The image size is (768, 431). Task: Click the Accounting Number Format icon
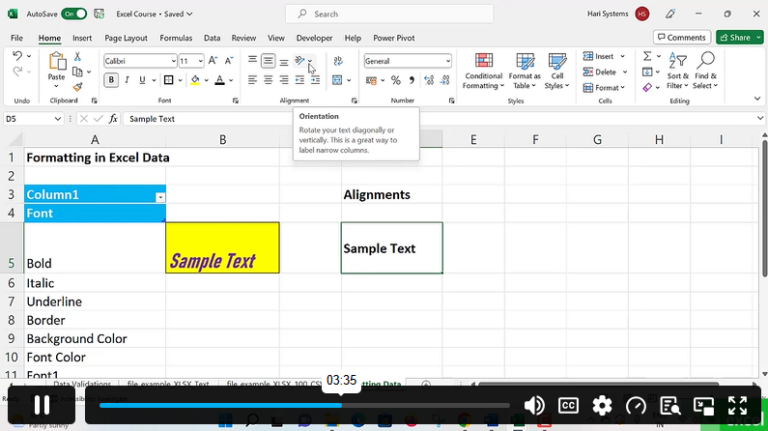click(371, 80)
